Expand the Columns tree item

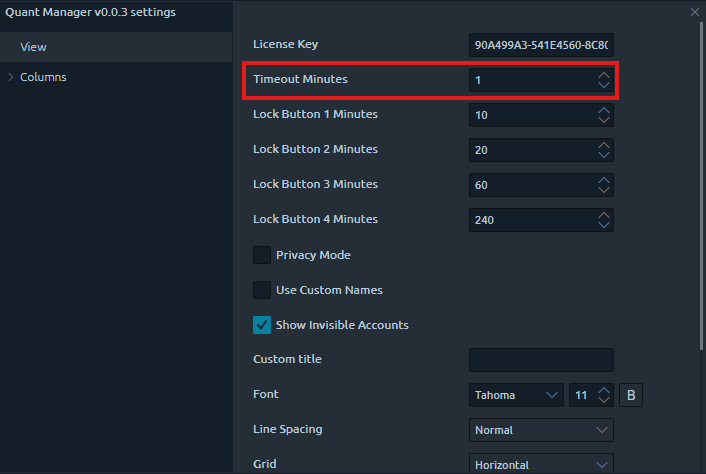coord(11,77)
